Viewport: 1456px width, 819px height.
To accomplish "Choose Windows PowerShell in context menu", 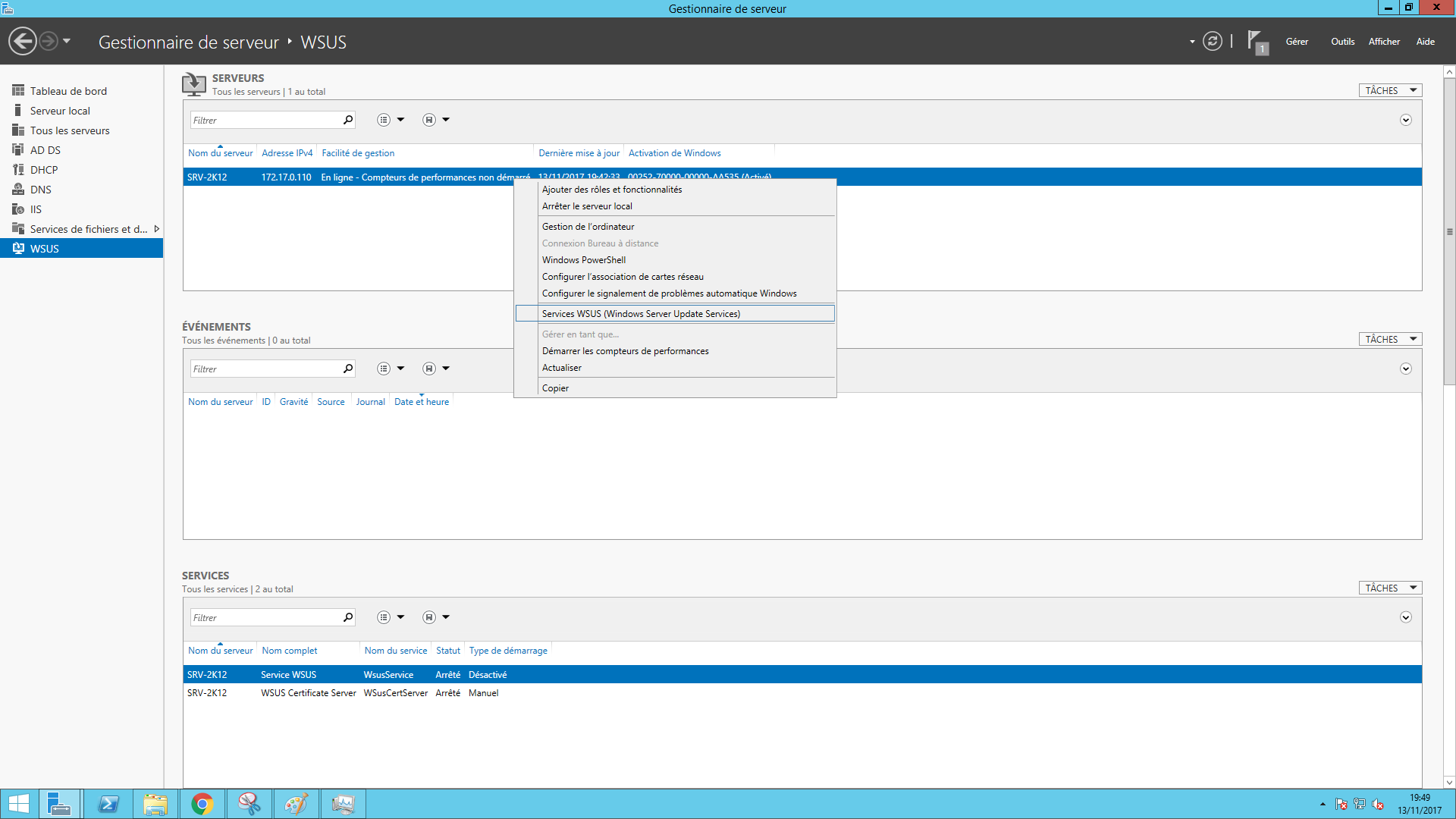I will (675, 260).
